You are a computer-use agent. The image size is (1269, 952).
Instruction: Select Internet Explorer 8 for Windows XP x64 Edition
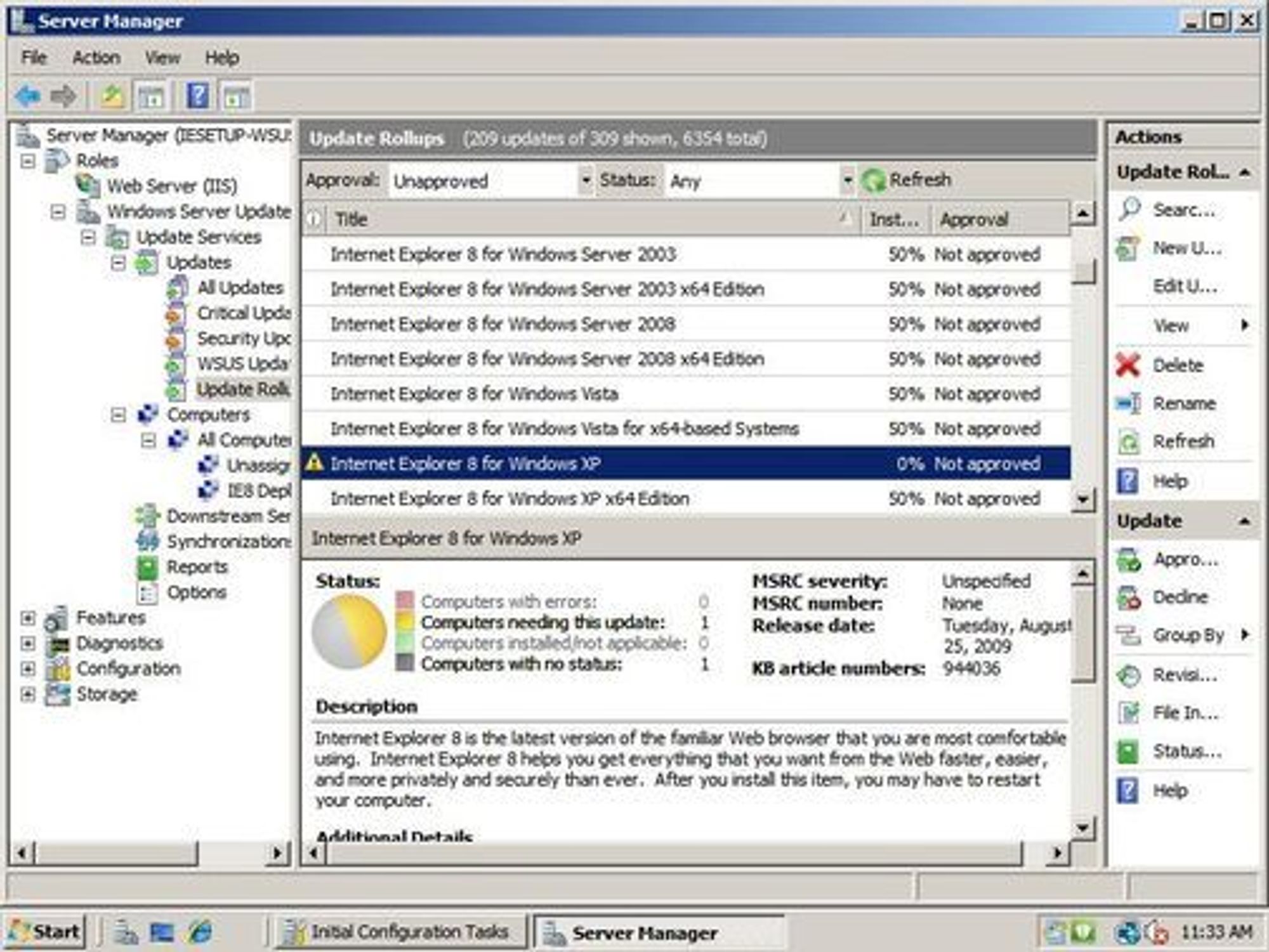coord(686,499)
